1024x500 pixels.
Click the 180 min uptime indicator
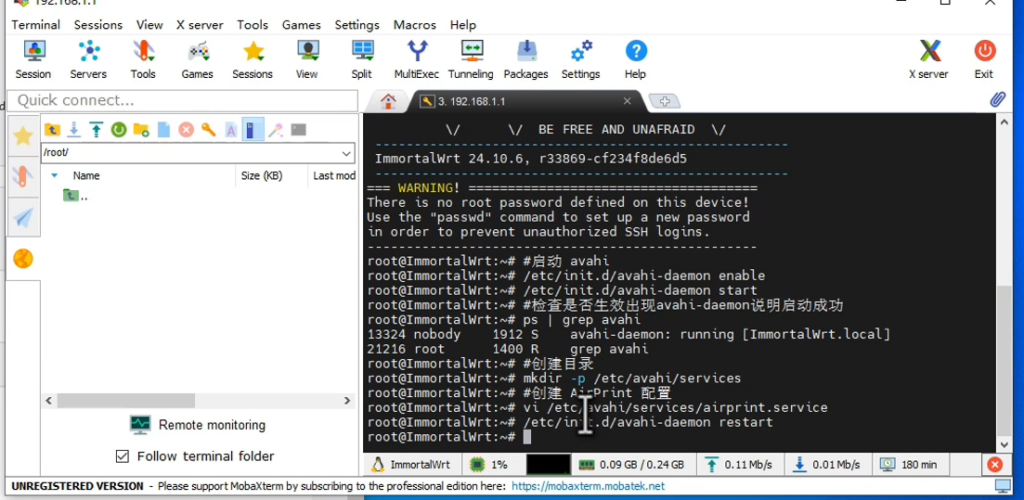click(909, 465)
